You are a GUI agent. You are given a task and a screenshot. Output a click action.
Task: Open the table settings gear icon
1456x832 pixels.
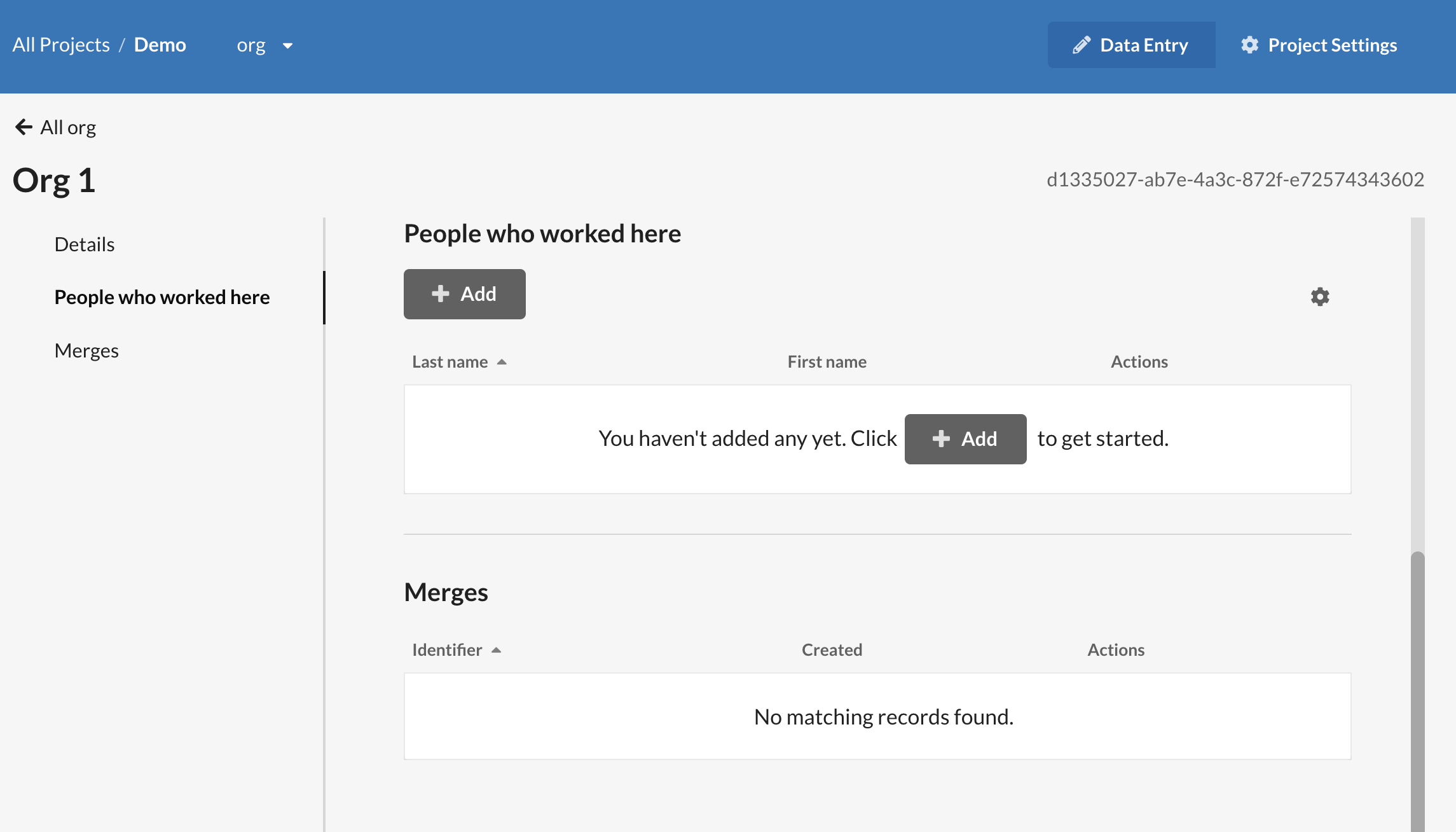tap(1320, 296)
